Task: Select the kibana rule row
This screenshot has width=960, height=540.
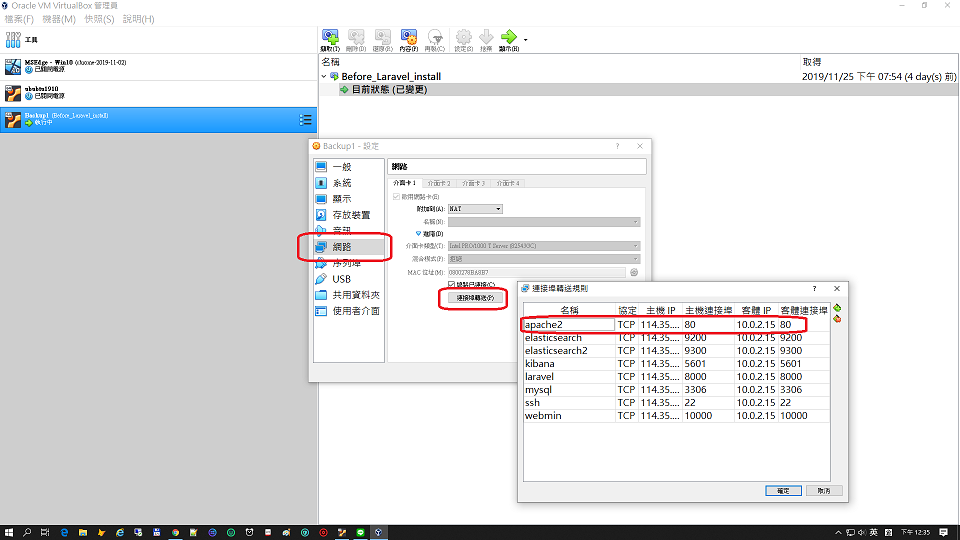Action: click(x=677, y=364)
